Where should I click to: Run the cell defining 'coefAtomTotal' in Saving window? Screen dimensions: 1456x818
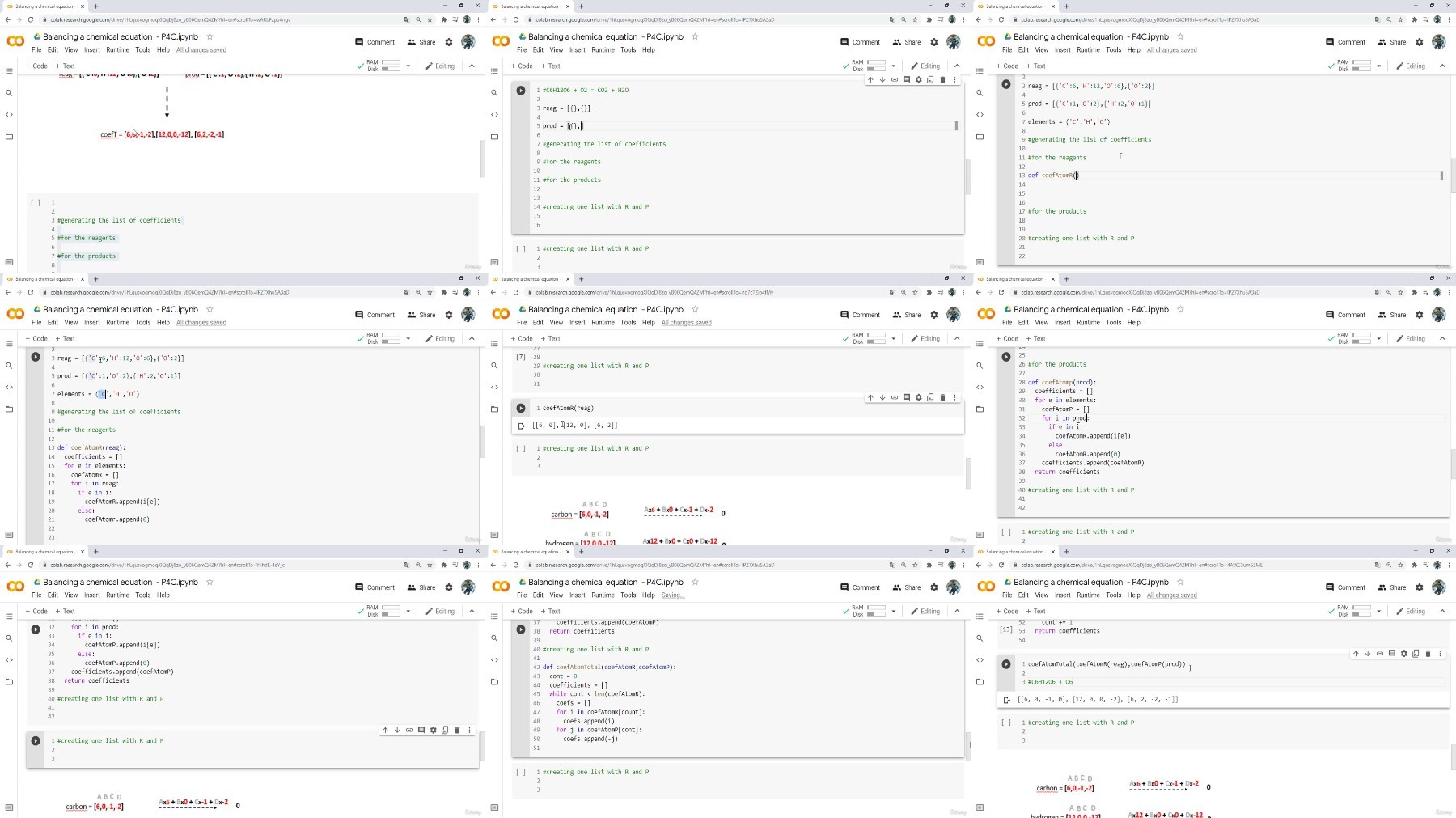pos(521,629)
